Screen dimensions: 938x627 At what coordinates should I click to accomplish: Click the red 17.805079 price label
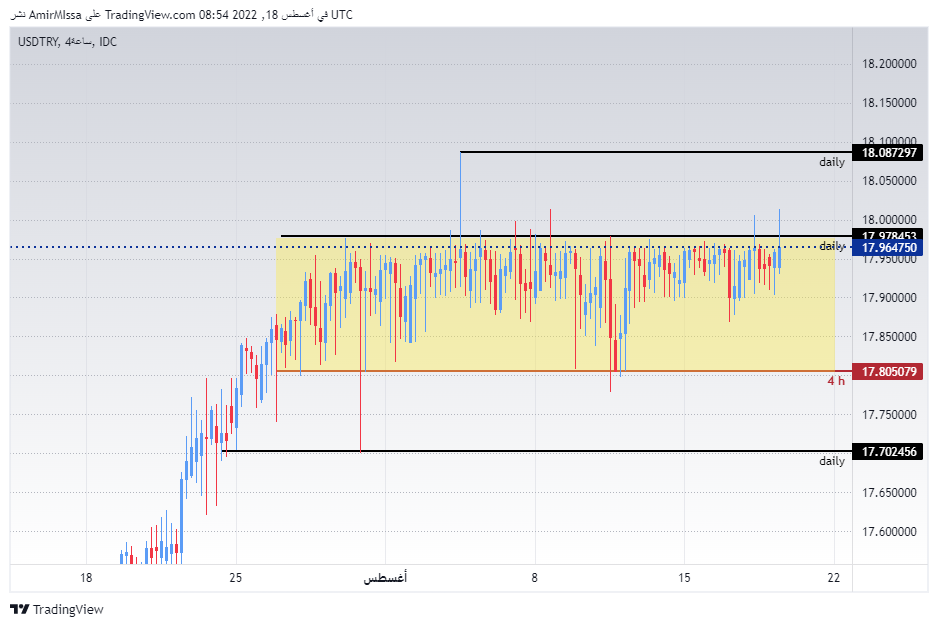888,372
